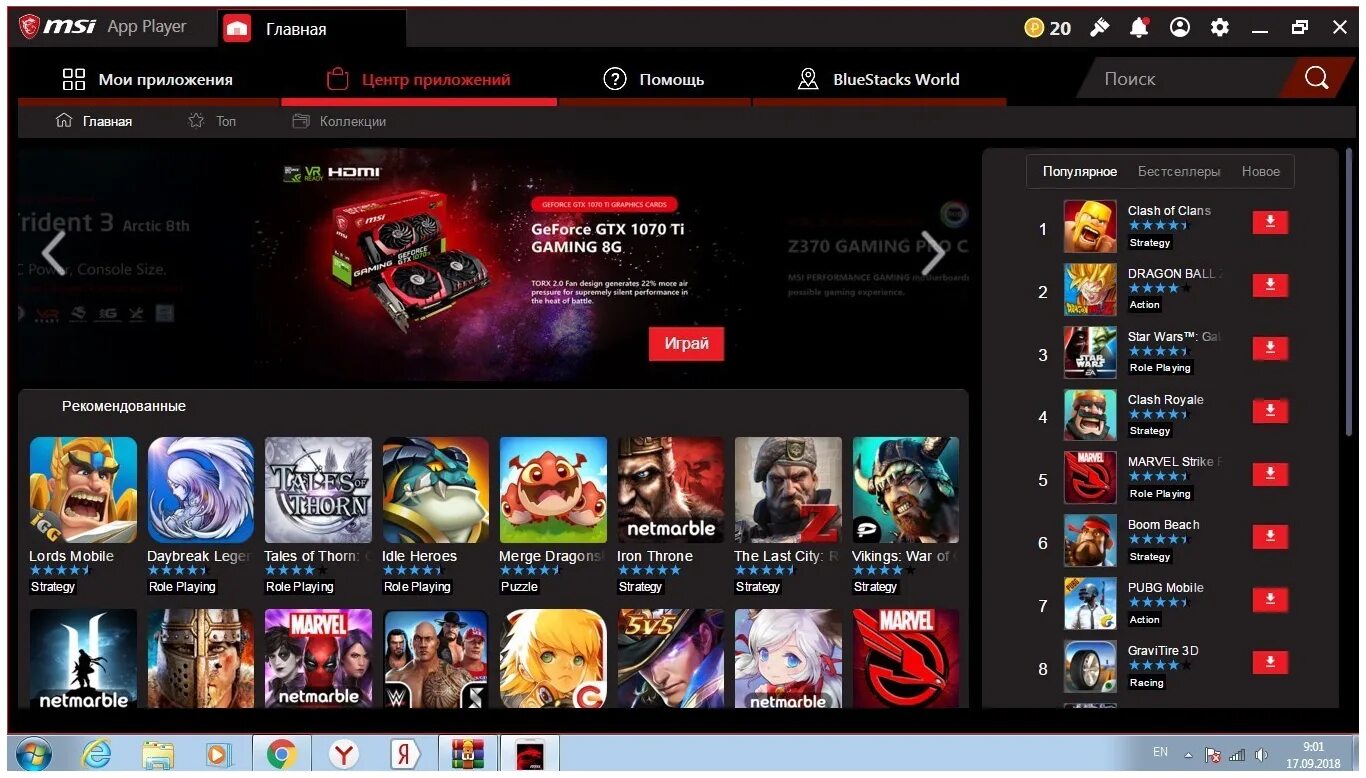Open the BlueStacks World tab

tap(879, 79)
